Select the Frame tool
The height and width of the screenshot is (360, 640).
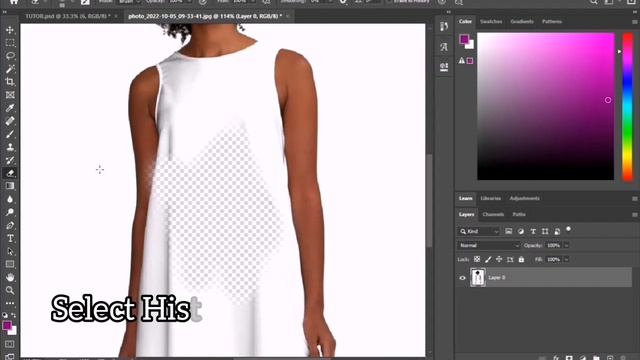click(x=10, y=95)
